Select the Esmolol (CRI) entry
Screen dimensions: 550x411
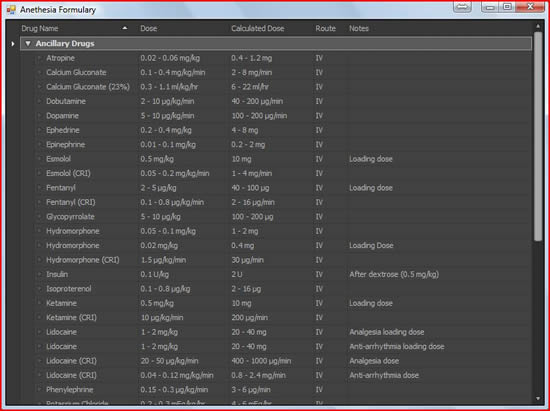coord(68,173)
